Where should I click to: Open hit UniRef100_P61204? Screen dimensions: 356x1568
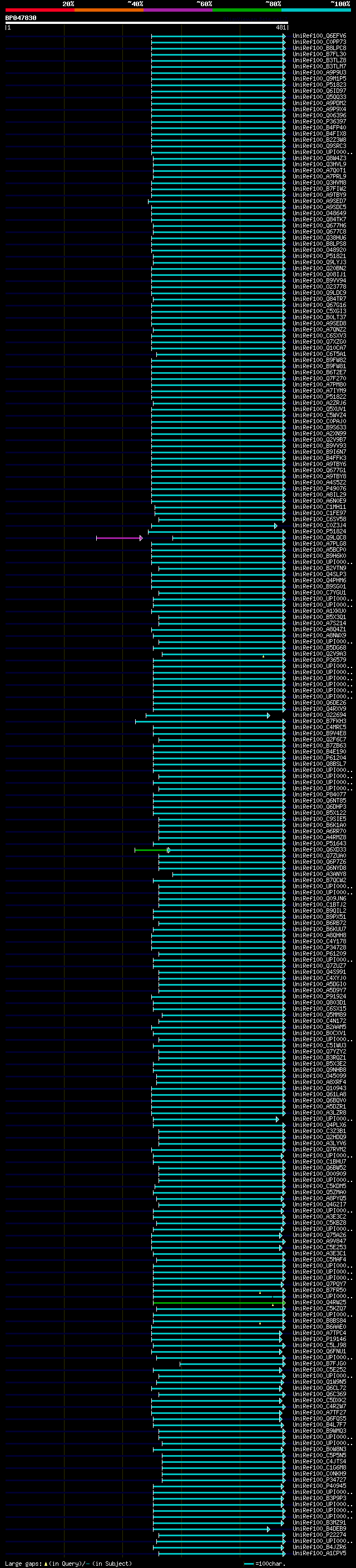point(319,758)
